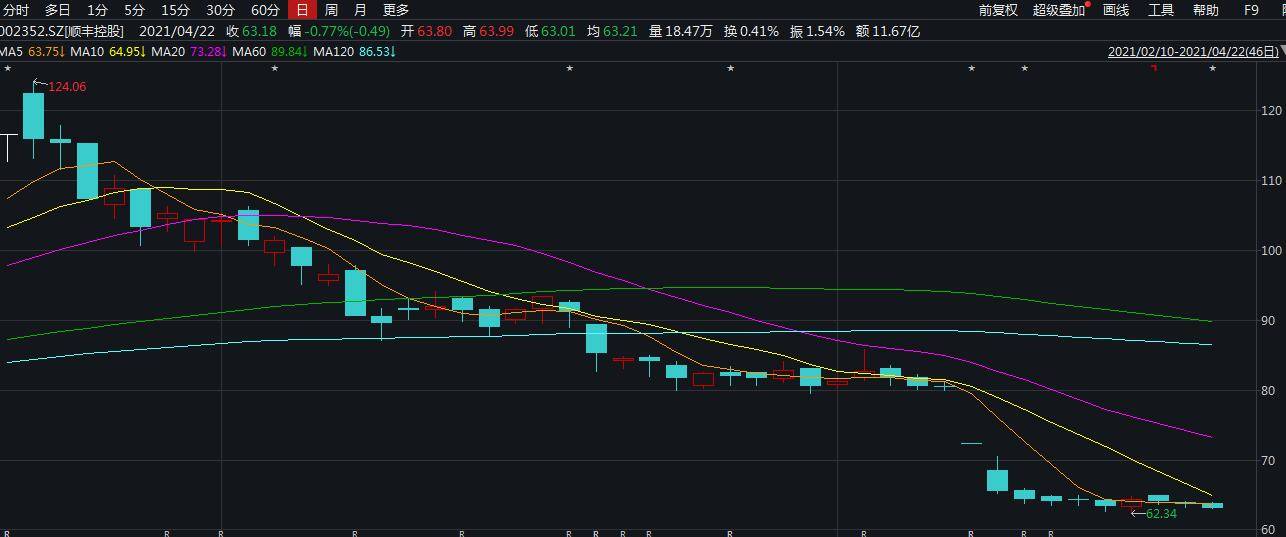Click the 2021/02/10-2021/04/22 date range link

pyautogui.click(x=1192, y=51)
